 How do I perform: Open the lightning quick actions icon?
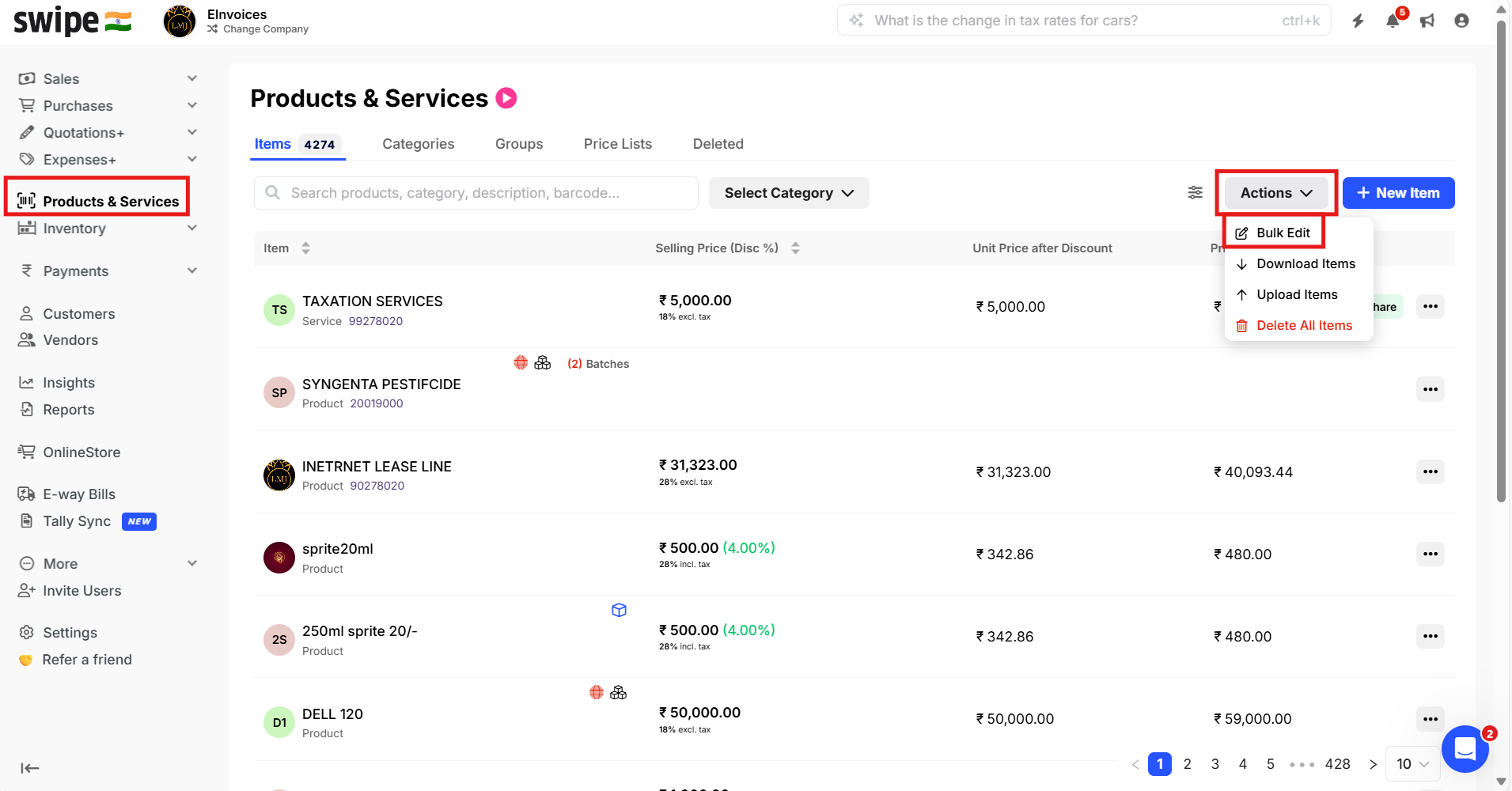point(1358,21)
